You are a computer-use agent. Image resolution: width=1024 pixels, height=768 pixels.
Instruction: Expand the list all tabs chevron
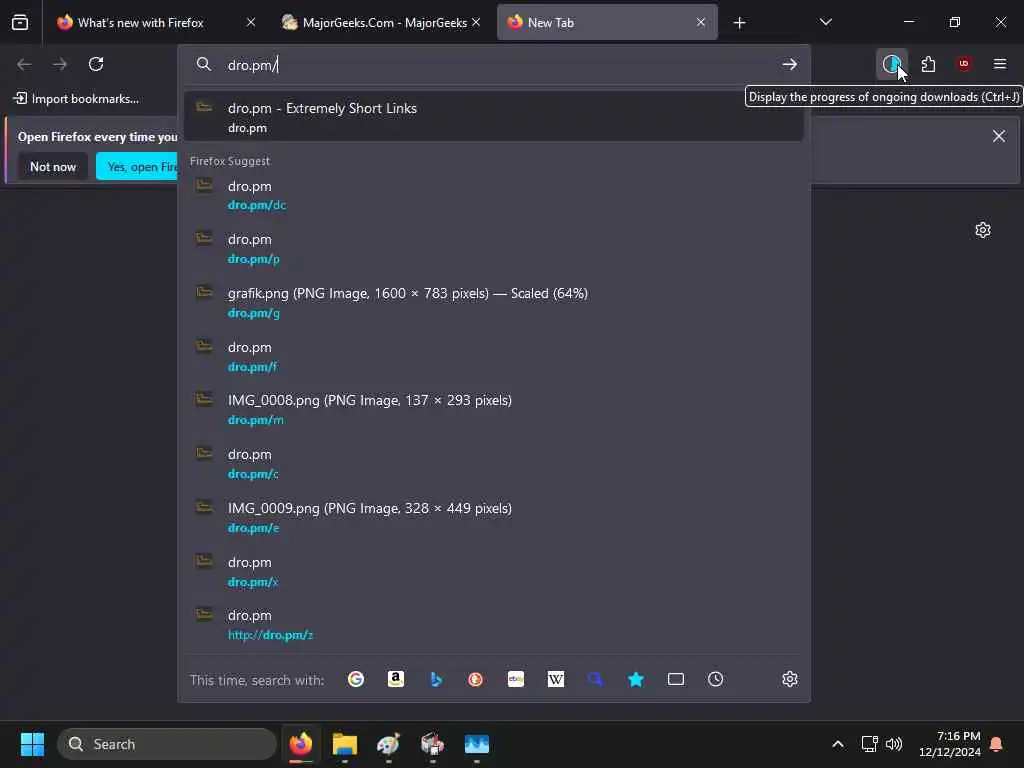(825, 22)
